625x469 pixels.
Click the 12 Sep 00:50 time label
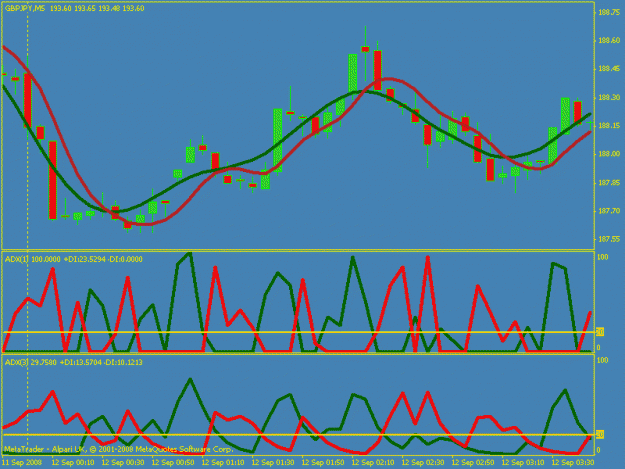(173, 463)
